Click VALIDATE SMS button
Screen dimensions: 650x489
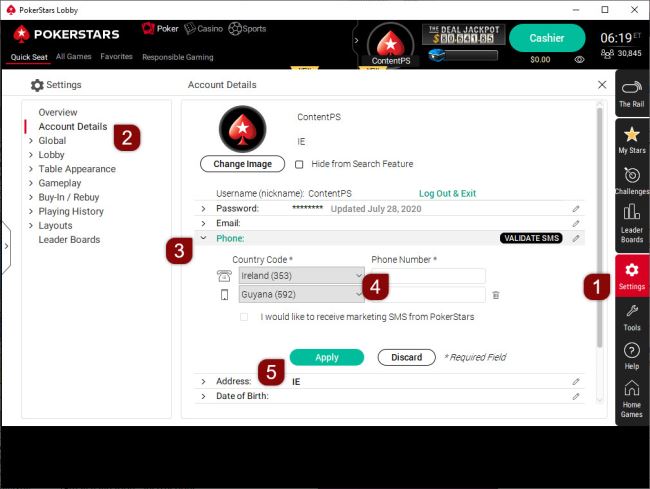tap(531, 238)
